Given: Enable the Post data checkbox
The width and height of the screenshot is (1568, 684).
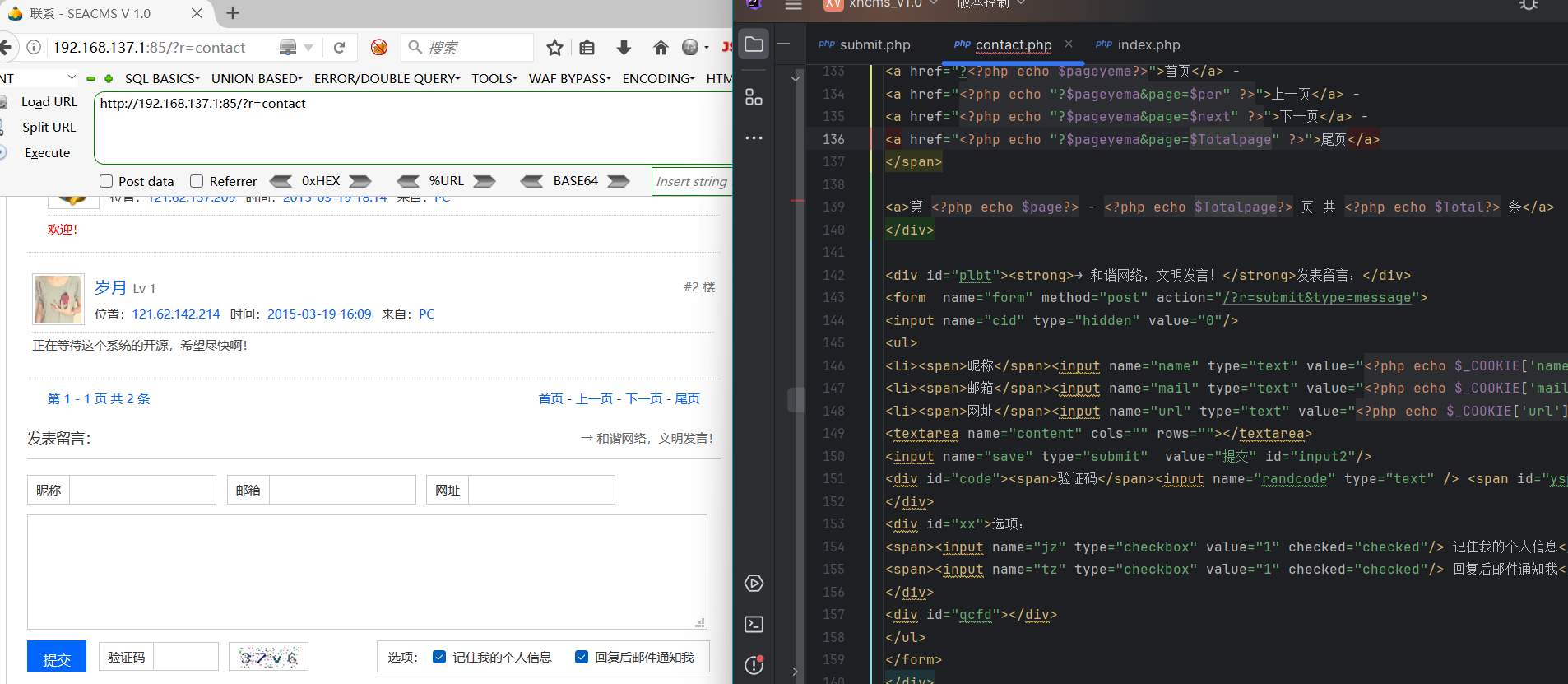Looking at the screenshot, I should (x=106, y=181).
